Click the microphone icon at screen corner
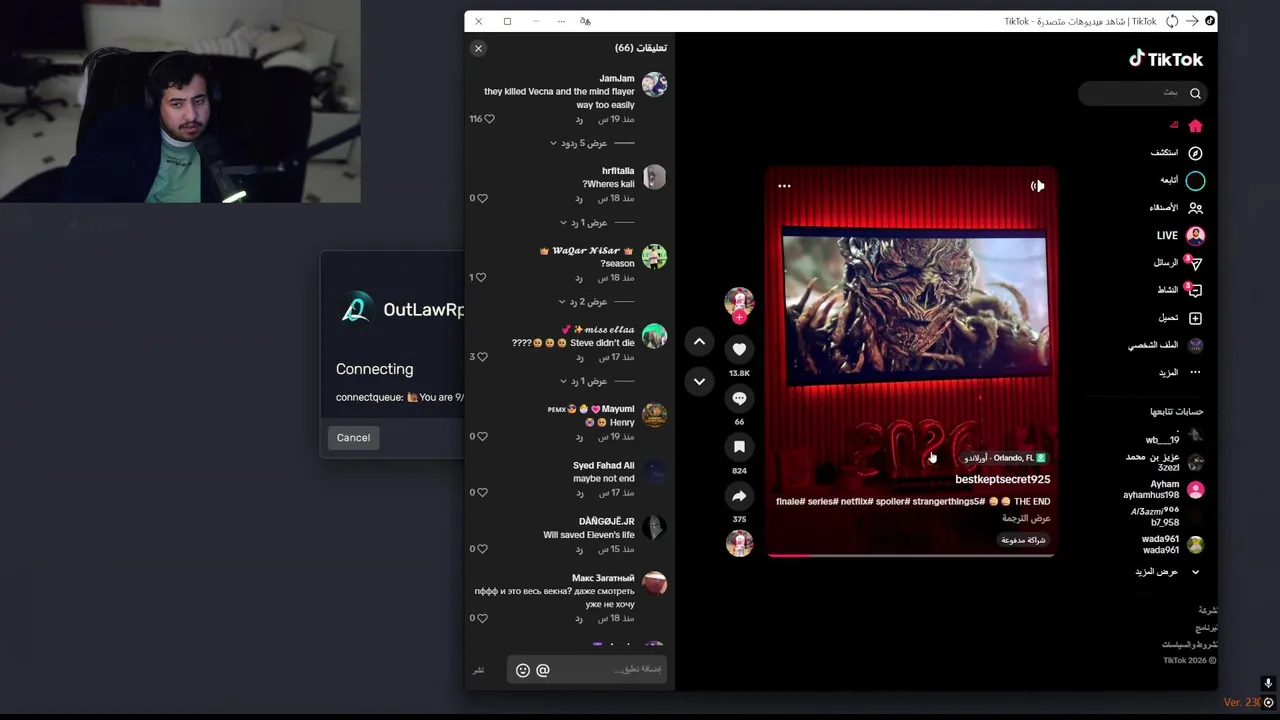The height and width of the screenshot is (720, 1280). coord(1268,684)
